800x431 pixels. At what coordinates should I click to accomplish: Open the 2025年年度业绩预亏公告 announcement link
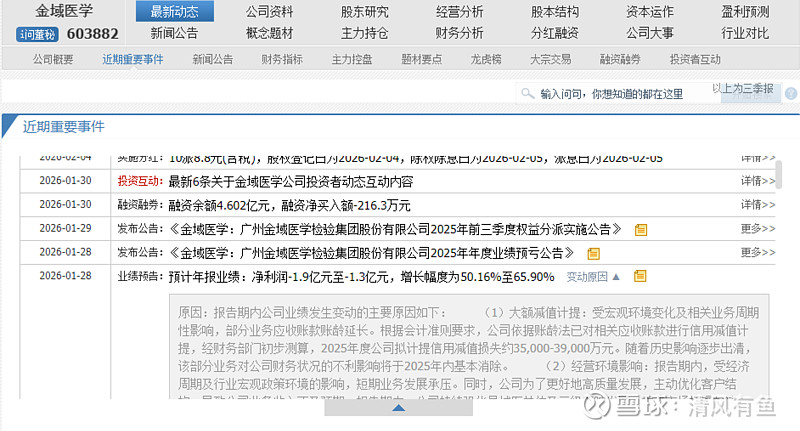[371, 252]
